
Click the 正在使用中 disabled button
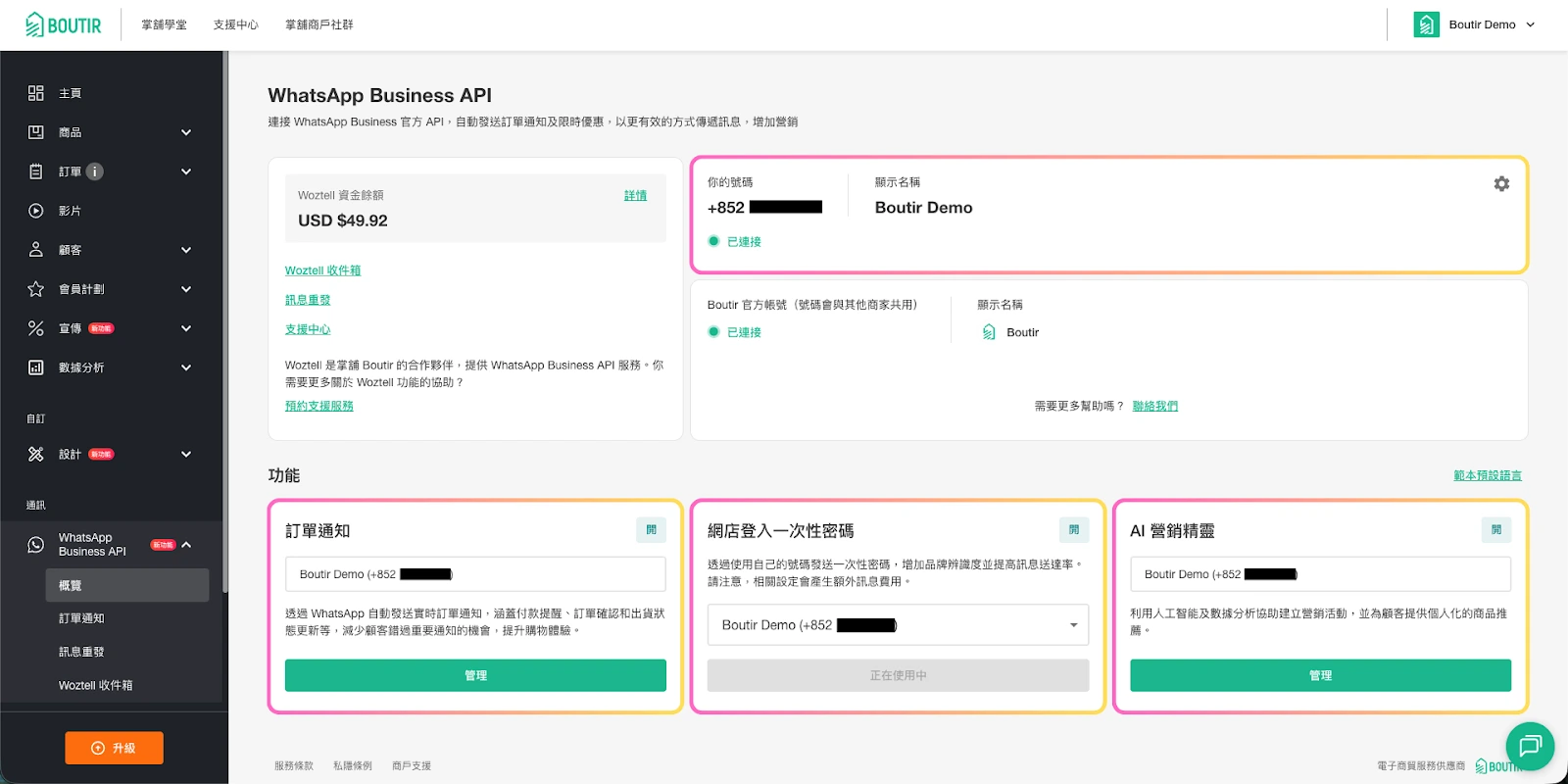[898, 675]
